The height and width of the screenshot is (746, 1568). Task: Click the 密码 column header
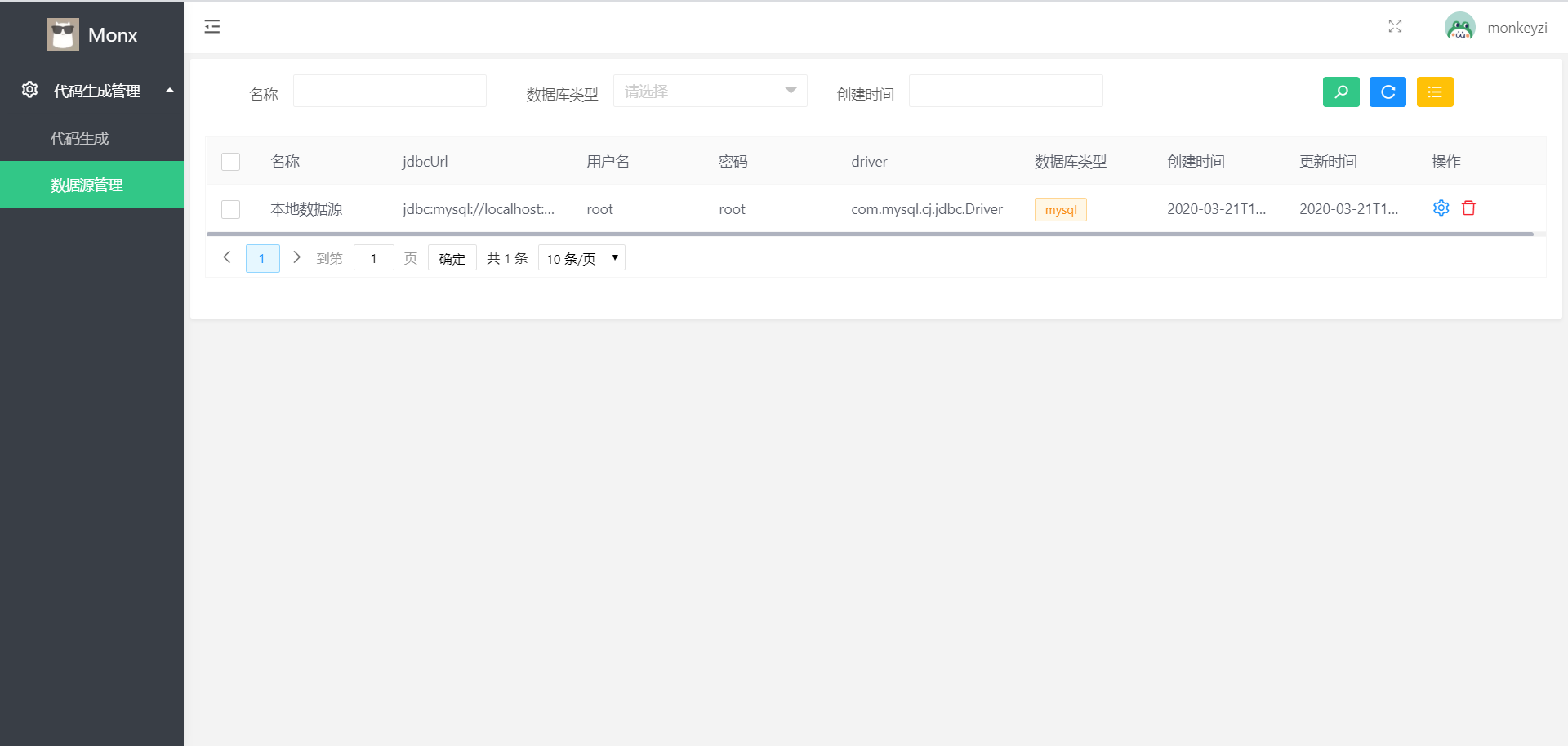733,162
